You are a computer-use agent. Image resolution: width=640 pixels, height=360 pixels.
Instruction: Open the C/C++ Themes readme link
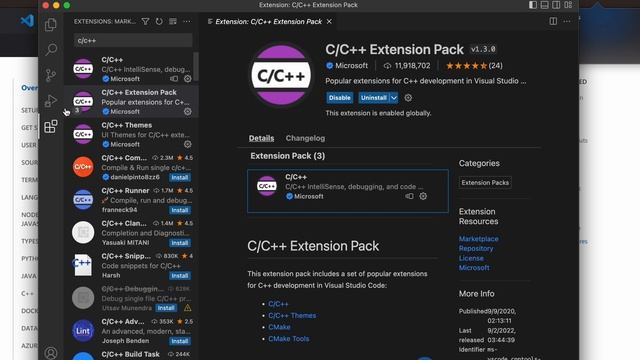(x=292, y=316)
